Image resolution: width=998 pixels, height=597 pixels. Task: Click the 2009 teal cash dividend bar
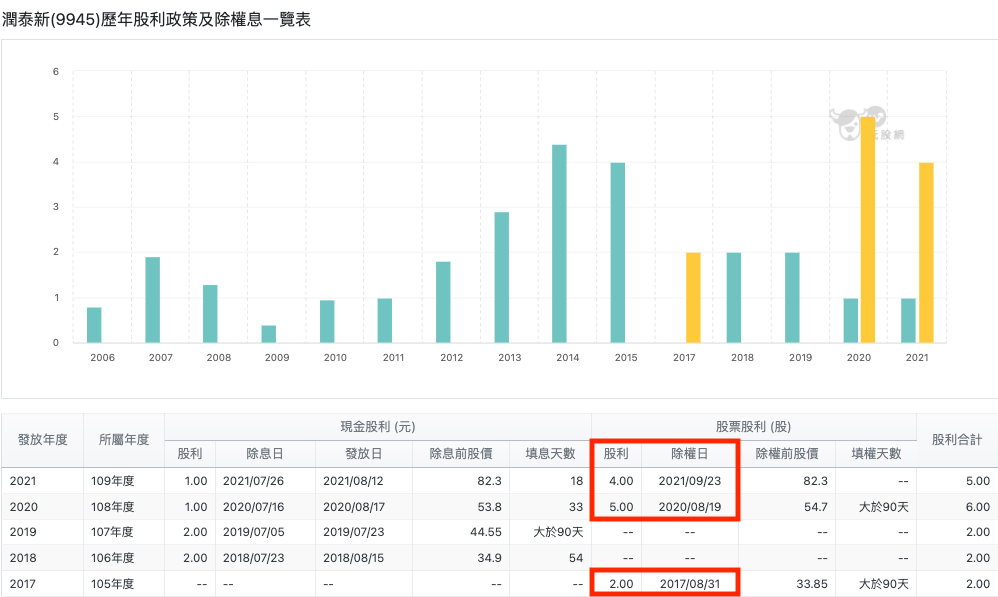click(269, 334)
